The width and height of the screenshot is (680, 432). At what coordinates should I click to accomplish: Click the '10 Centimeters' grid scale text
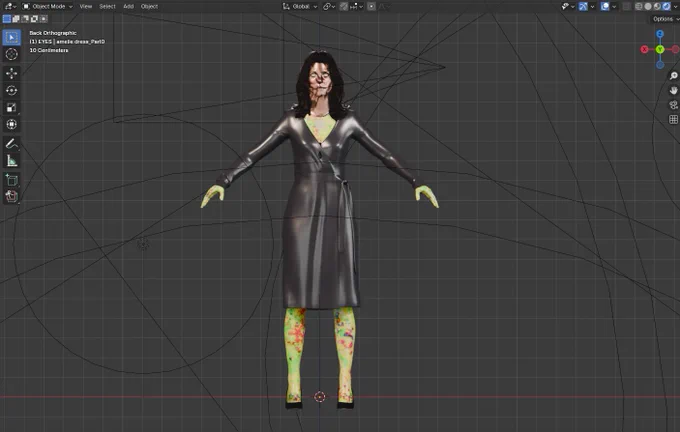49,50
